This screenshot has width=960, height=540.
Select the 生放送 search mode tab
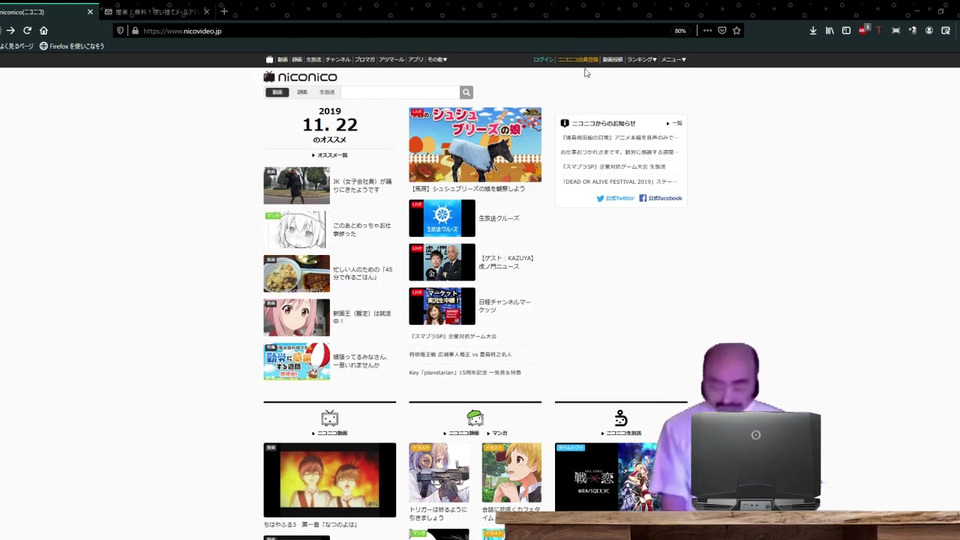pyautogui.click(x=327, y=92)
